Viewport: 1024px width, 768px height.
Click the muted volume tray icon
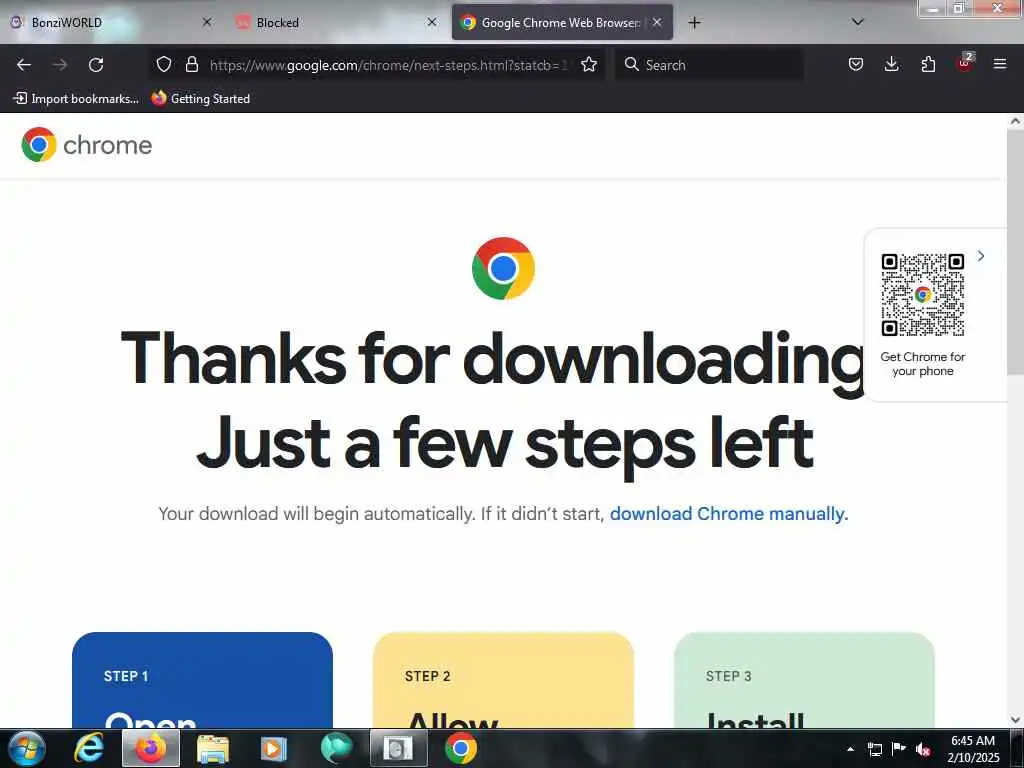(x=923, y=749)
